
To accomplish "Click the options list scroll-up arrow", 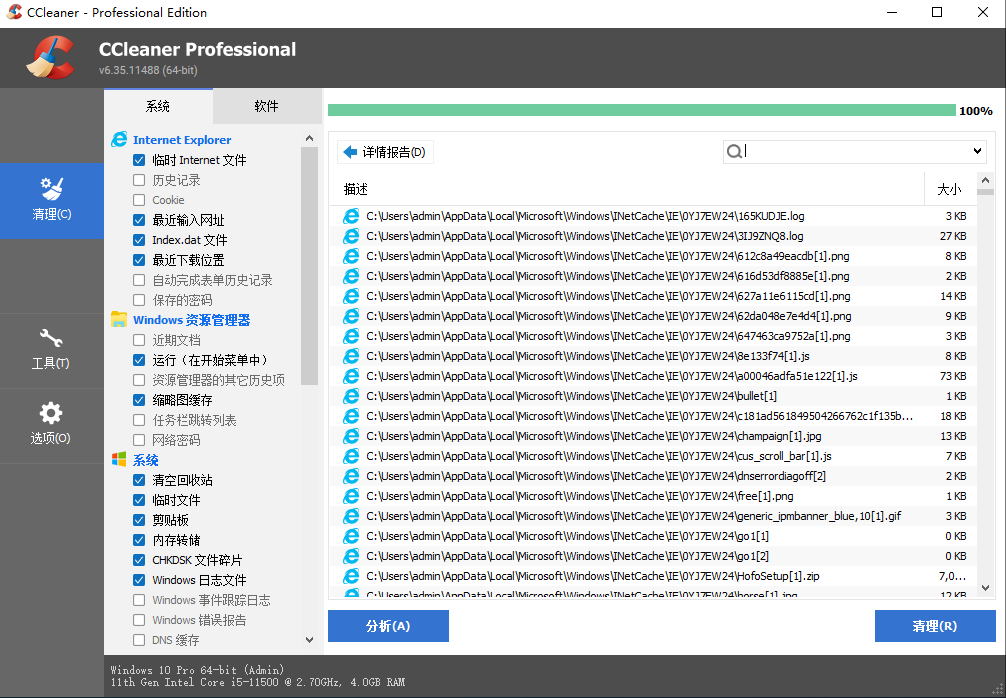I will click(309, 139).
